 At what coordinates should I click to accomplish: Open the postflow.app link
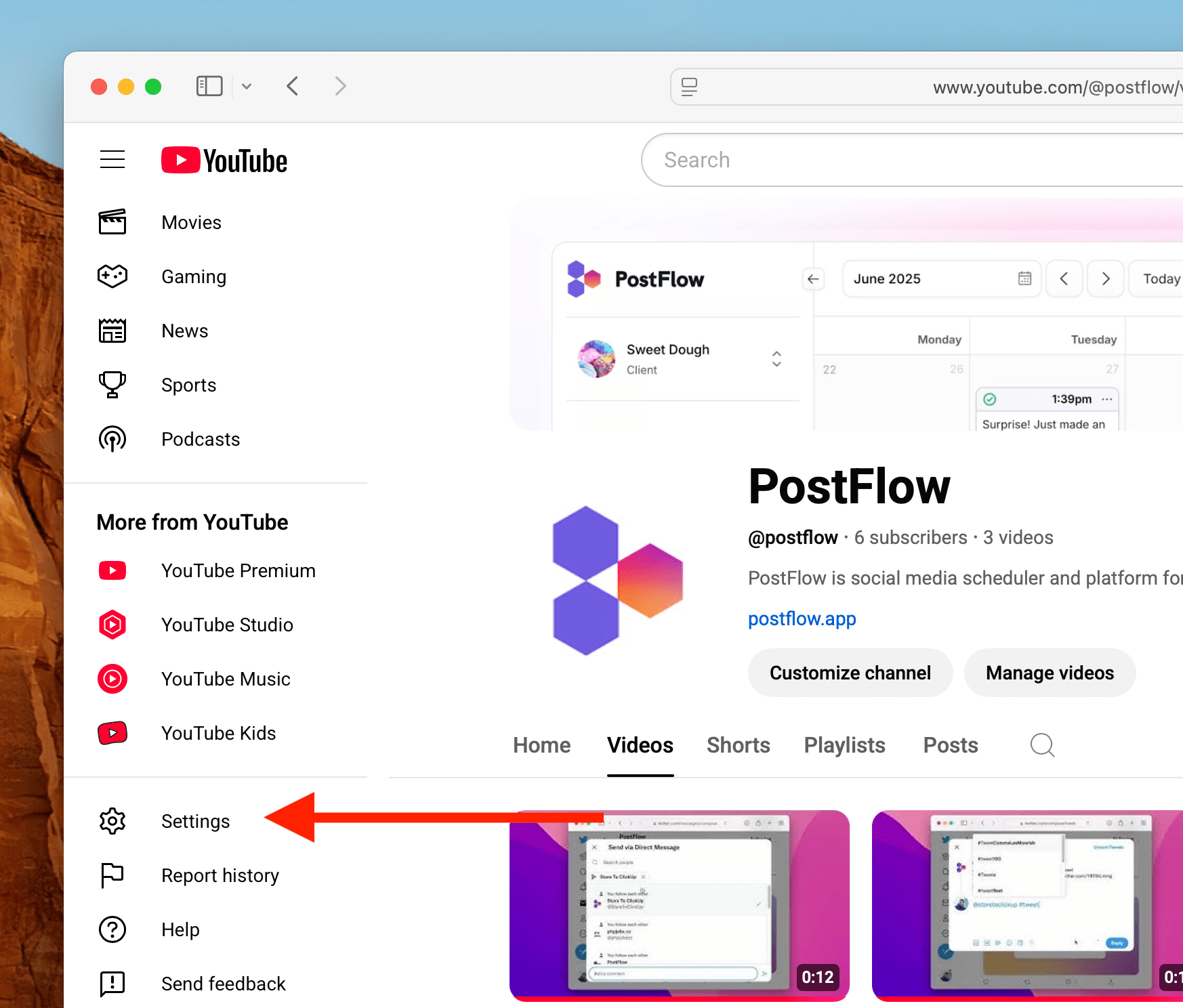[802, 618]
